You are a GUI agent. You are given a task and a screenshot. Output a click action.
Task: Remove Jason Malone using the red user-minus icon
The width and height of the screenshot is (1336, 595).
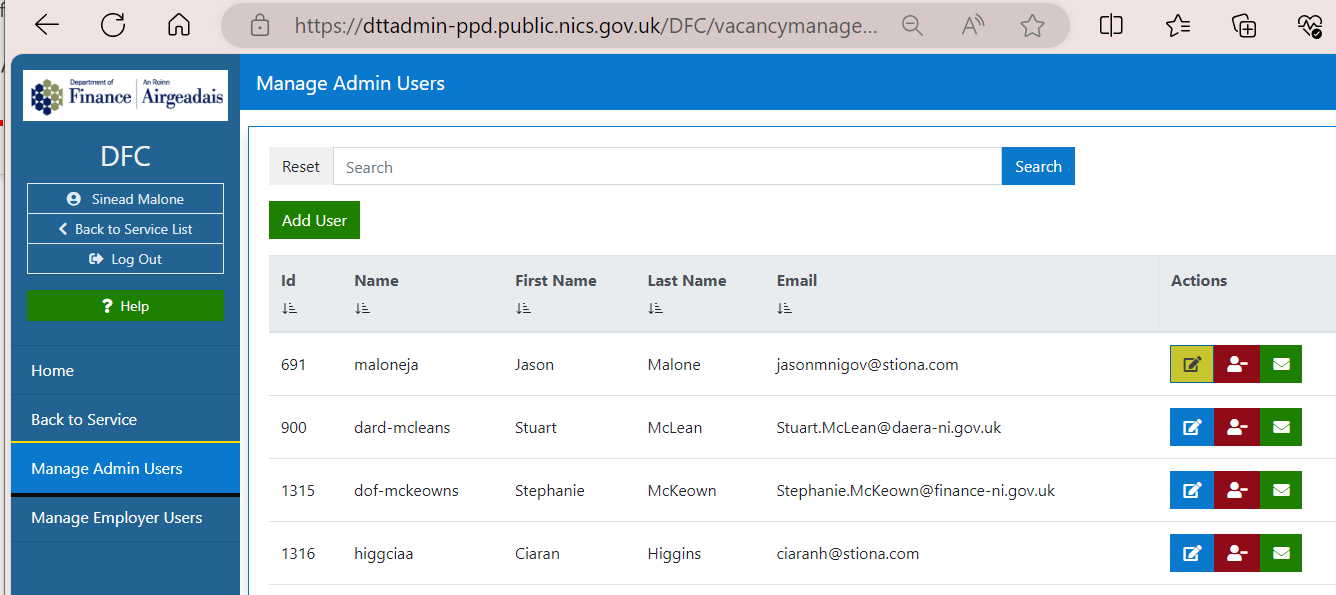[1237, 364]
